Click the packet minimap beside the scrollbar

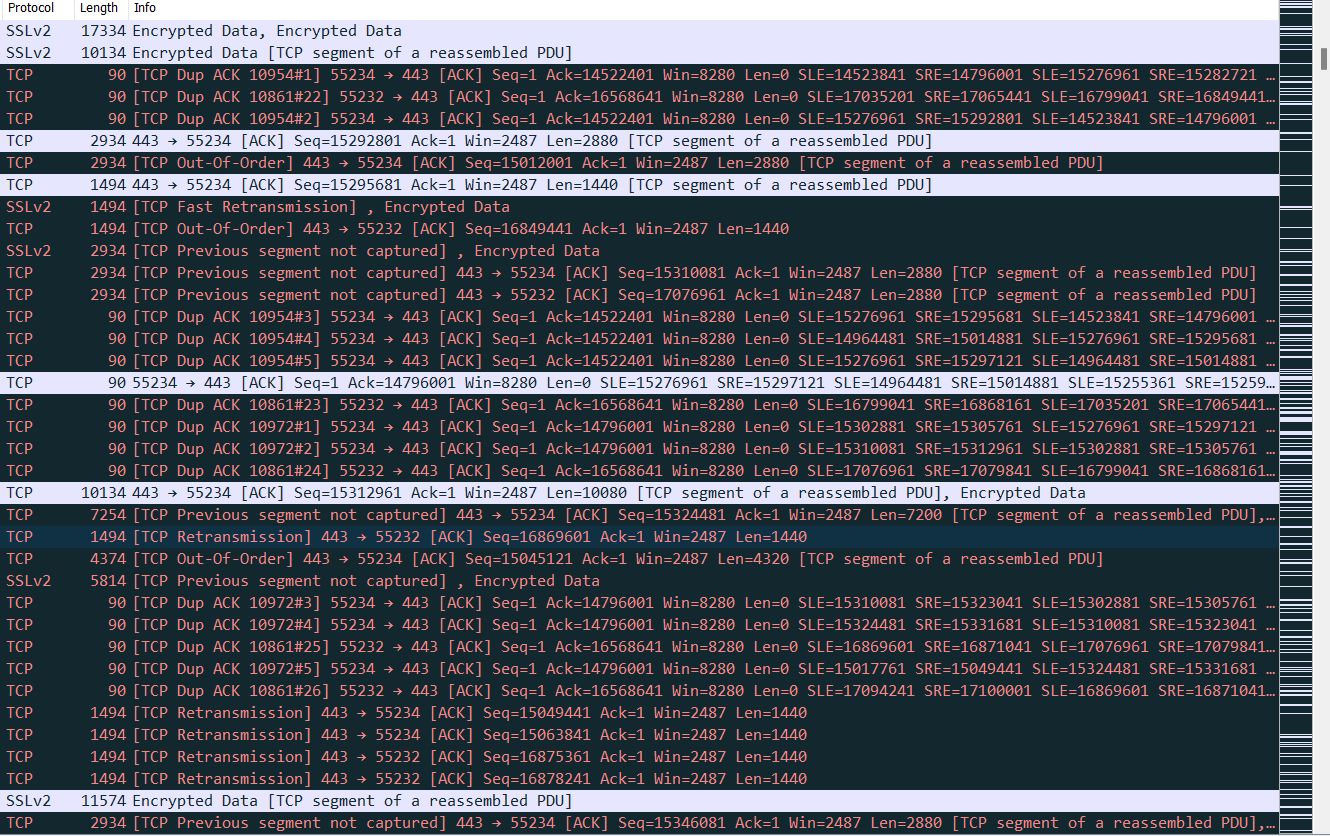(1294, 400)
